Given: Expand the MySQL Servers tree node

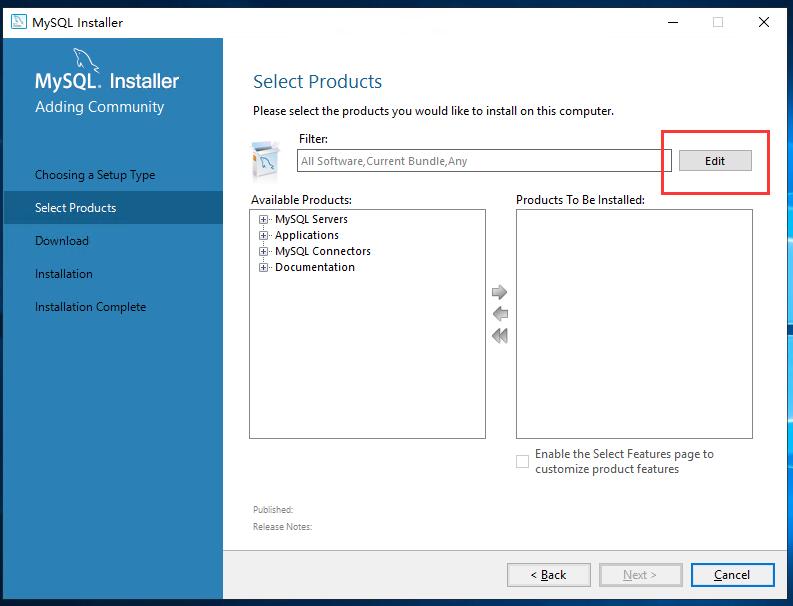Looking at the screenshot, I should coord(263,220).
